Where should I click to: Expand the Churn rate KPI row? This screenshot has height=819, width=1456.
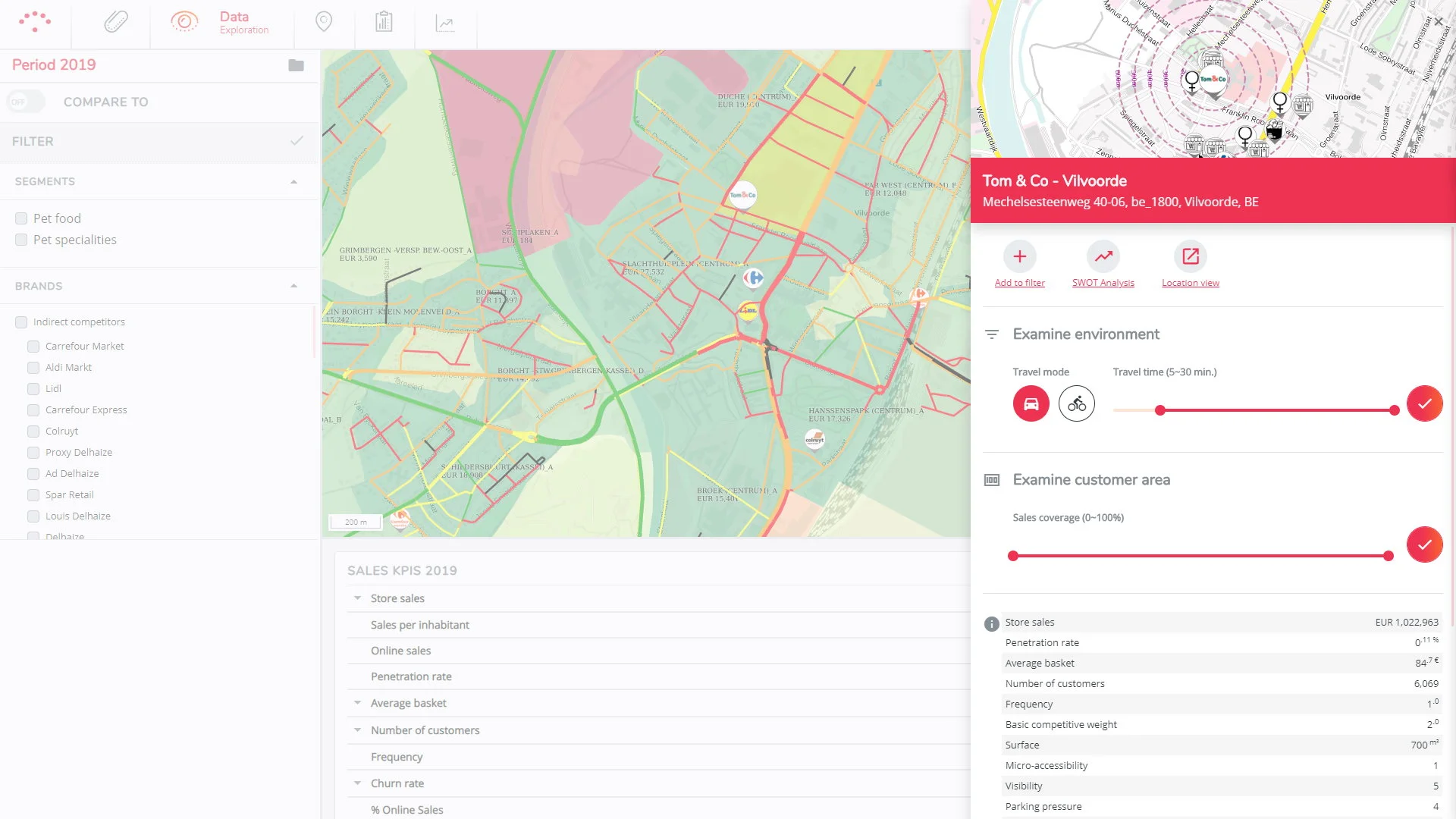coord(357,783)
